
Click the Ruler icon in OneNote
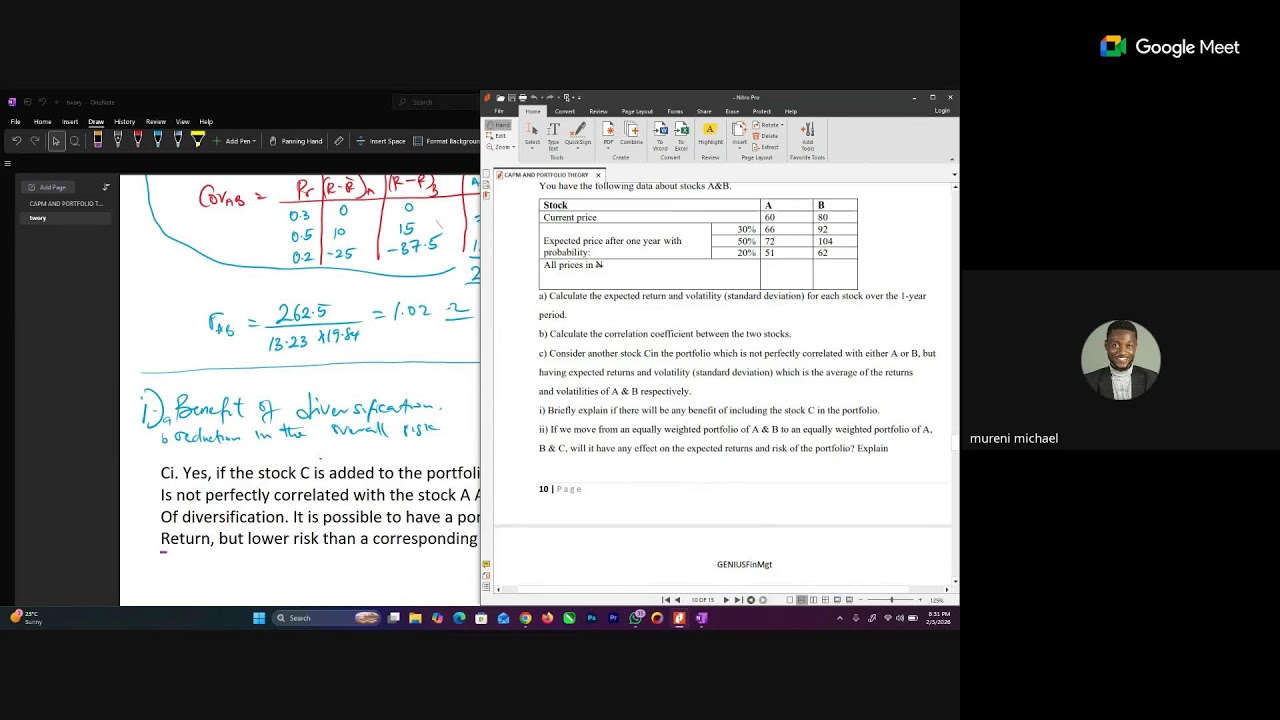339,141
